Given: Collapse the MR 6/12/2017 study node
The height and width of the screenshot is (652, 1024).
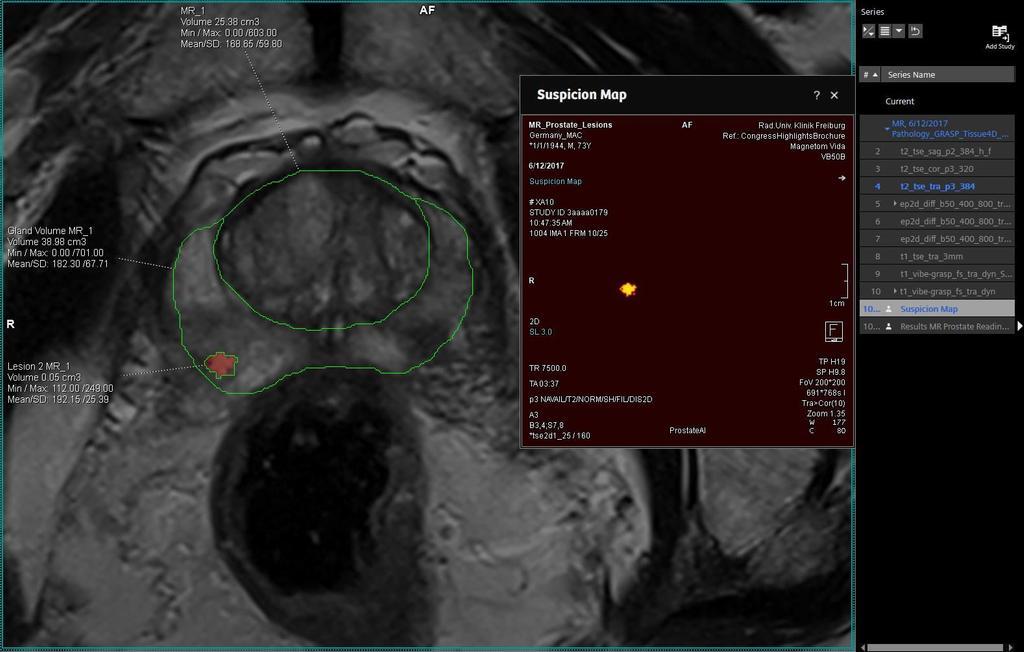Looking at the screenshot, I should coord(886,128).
